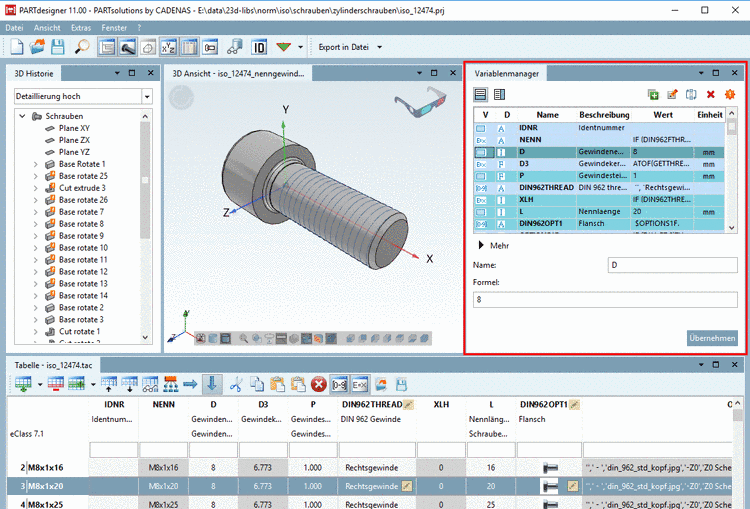Click the orange gear icon in Variablenmanager

click(x=730, y=94)
